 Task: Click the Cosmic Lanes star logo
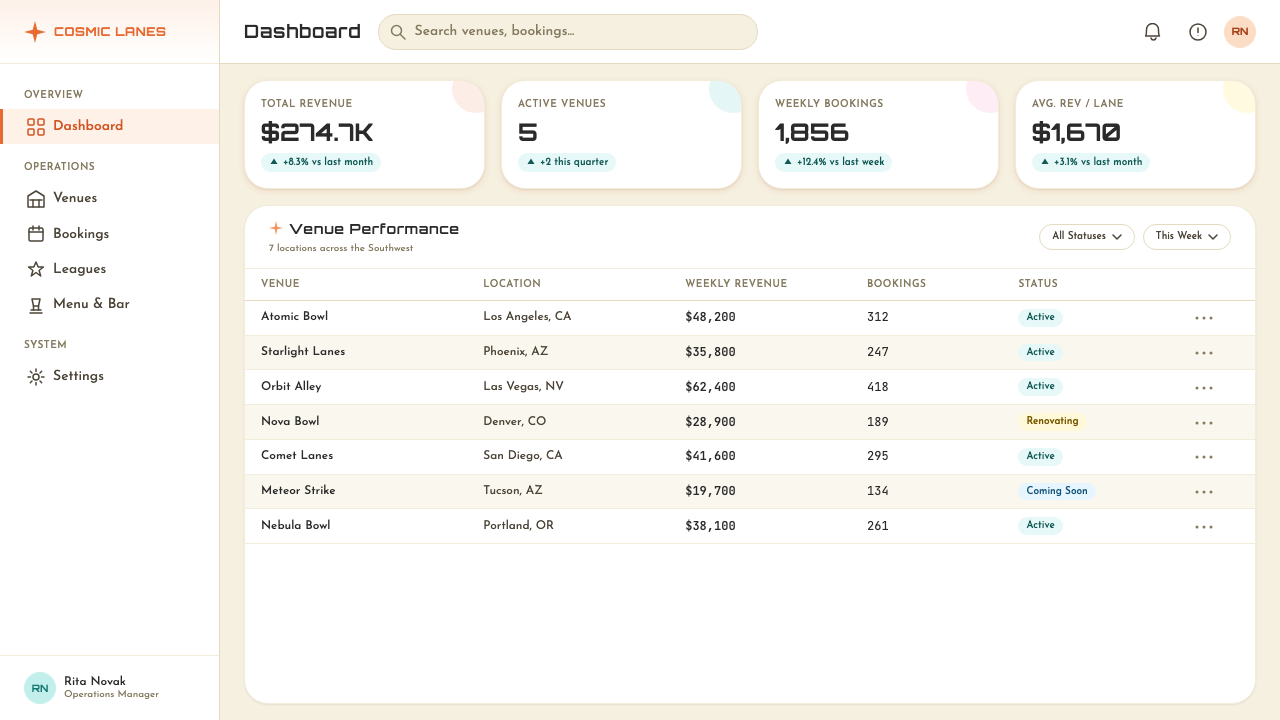(x=35, y=32)
